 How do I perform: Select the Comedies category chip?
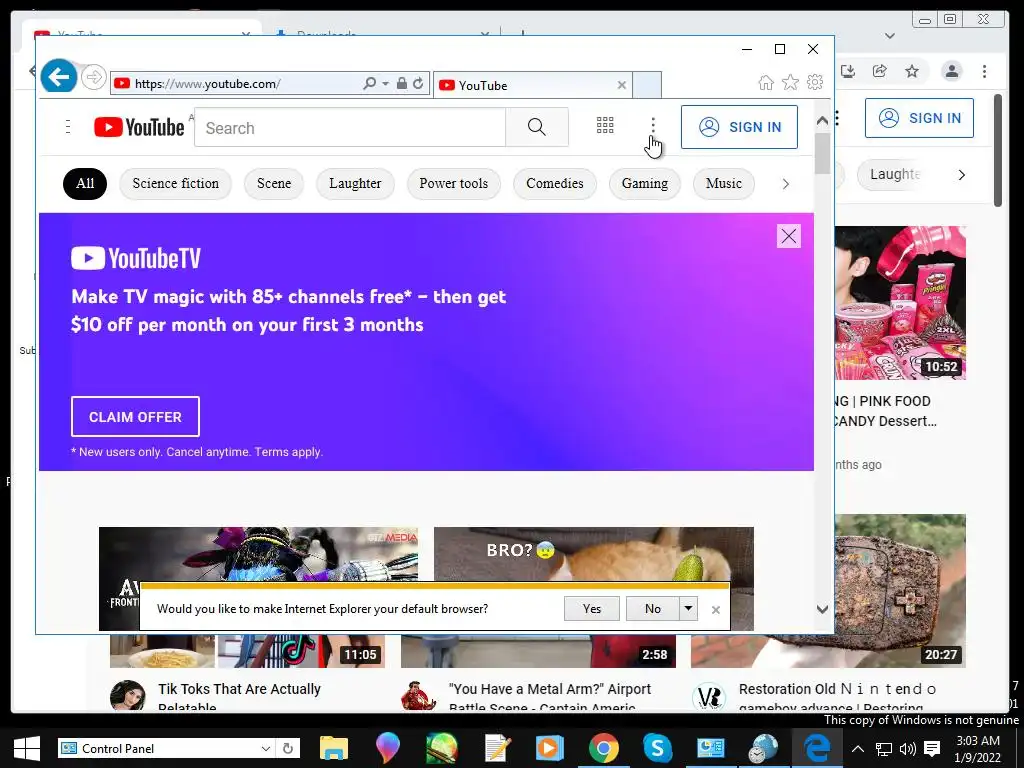(x=555, y=184)
